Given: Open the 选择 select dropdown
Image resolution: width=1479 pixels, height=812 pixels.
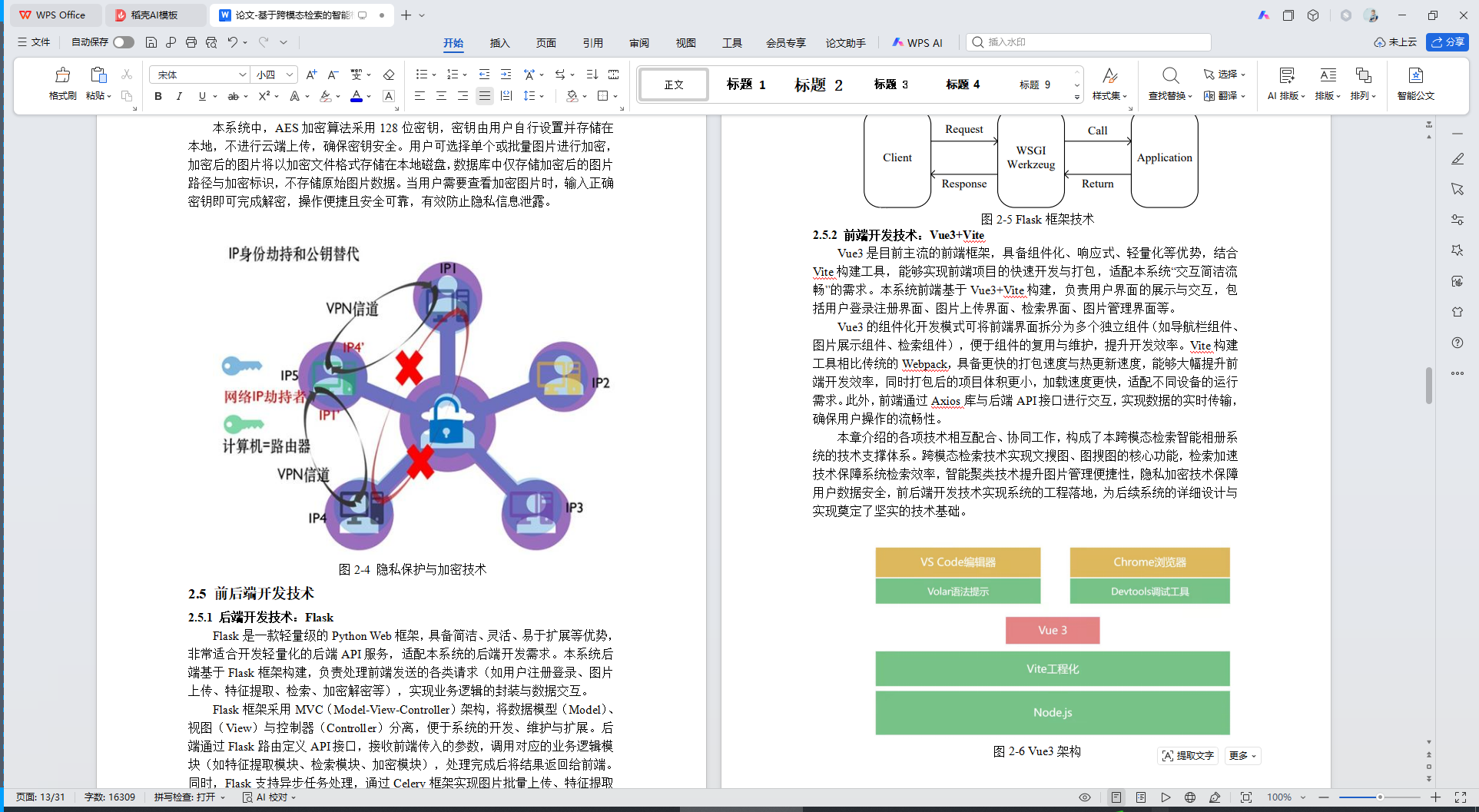Looking at the screenshot, I should (x=1225, y=75).
